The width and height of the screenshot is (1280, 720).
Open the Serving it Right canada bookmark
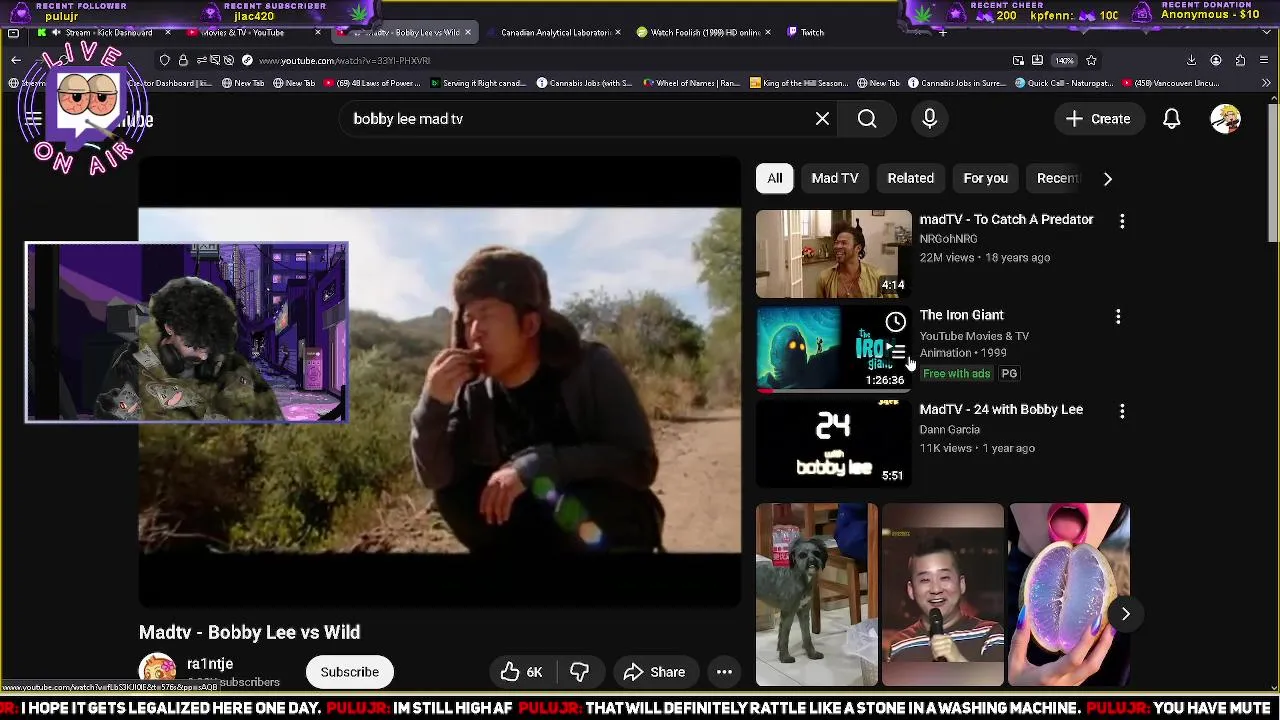point(476,83)
